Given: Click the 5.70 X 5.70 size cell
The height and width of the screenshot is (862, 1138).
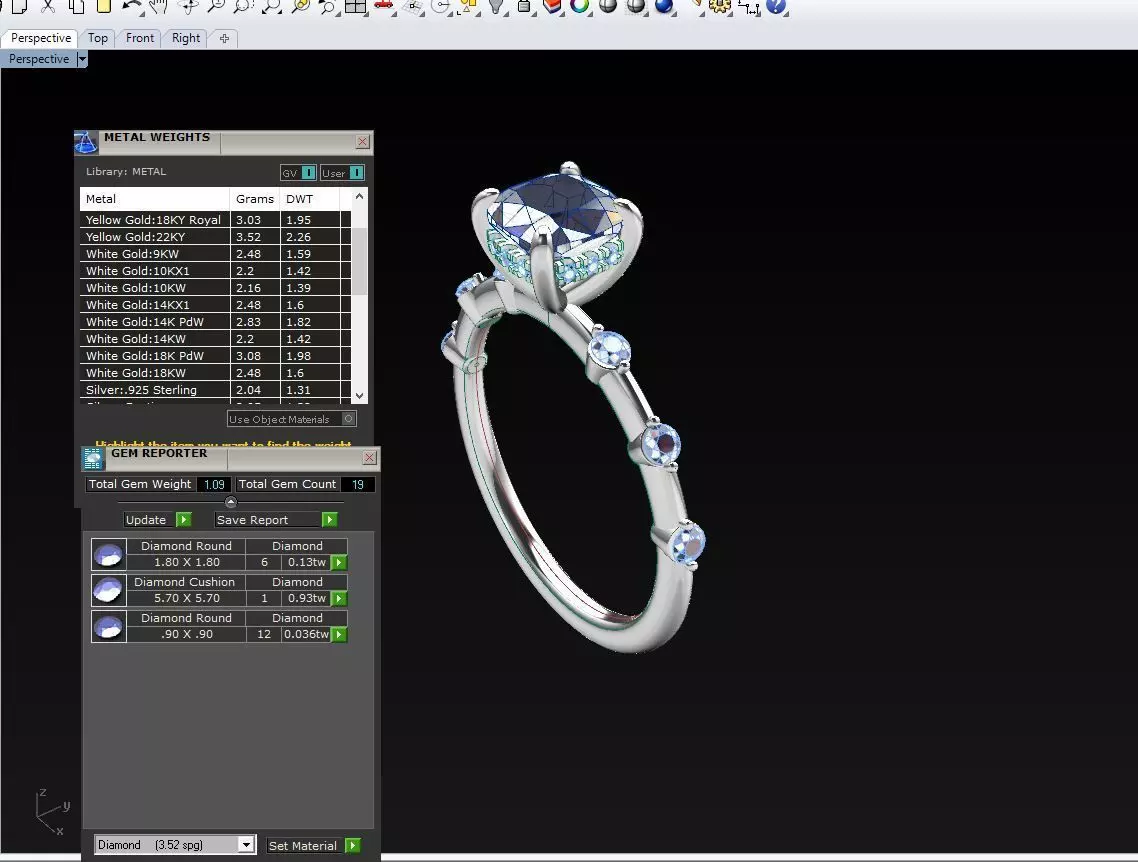Looking at the screenshot, I should (187, 599).
